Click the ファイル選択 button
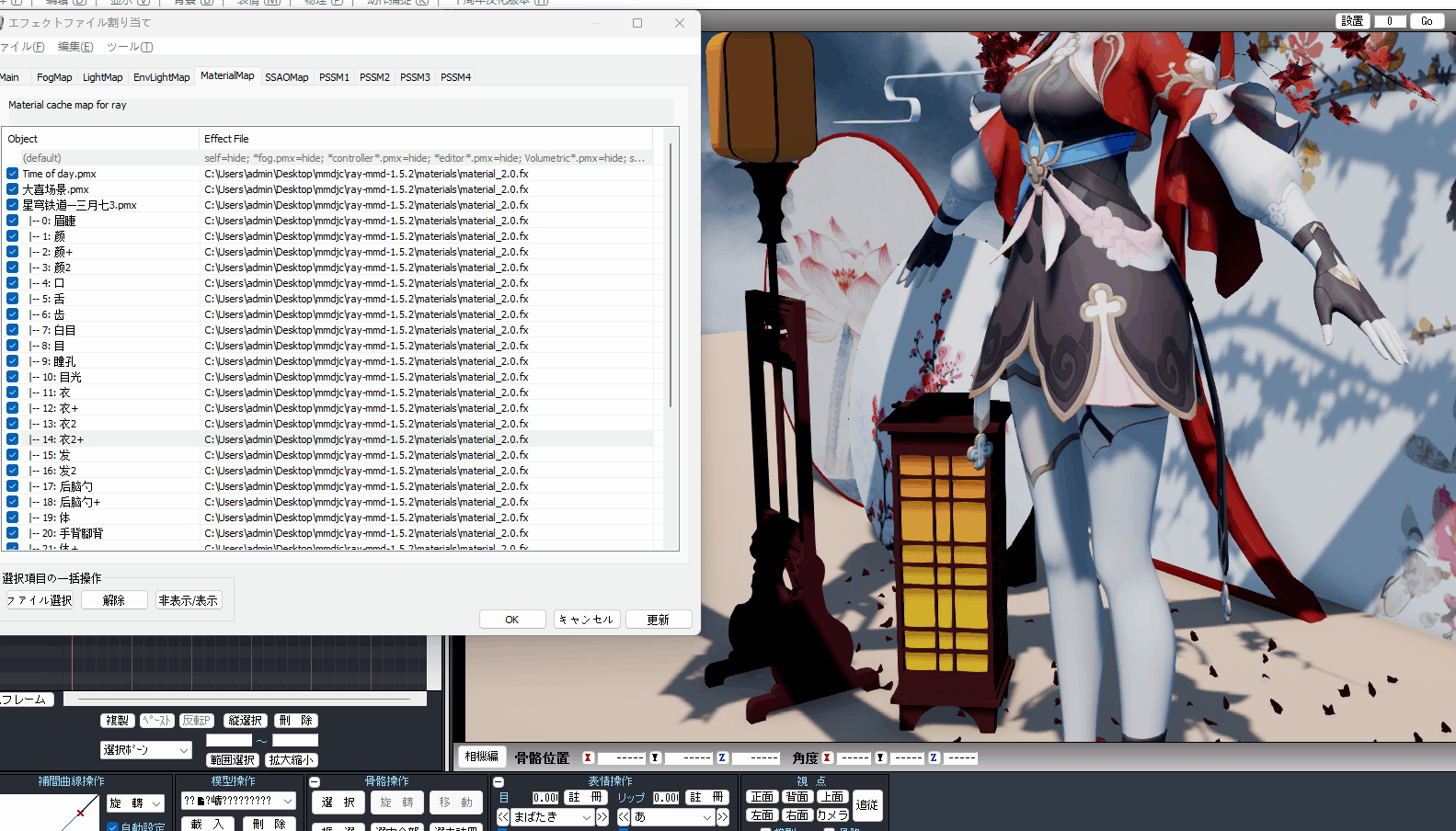Screen dimensions: 1456x831 pos(39,600)
